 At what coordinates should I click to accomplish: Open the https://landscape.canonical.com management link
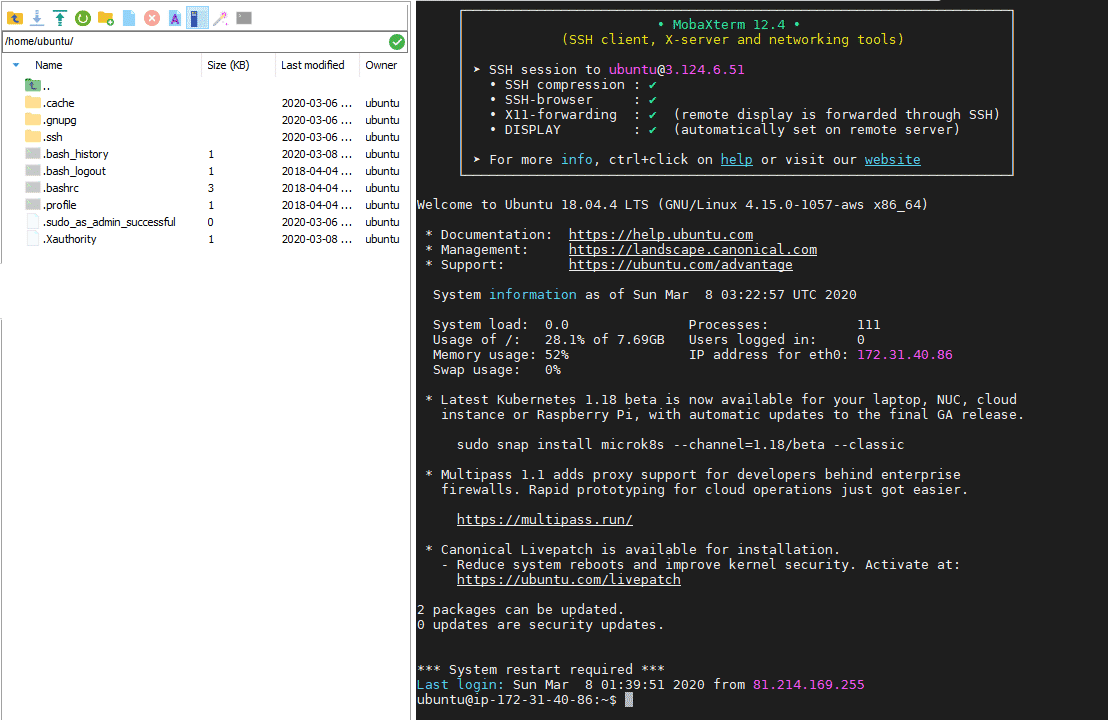point(692,249)
